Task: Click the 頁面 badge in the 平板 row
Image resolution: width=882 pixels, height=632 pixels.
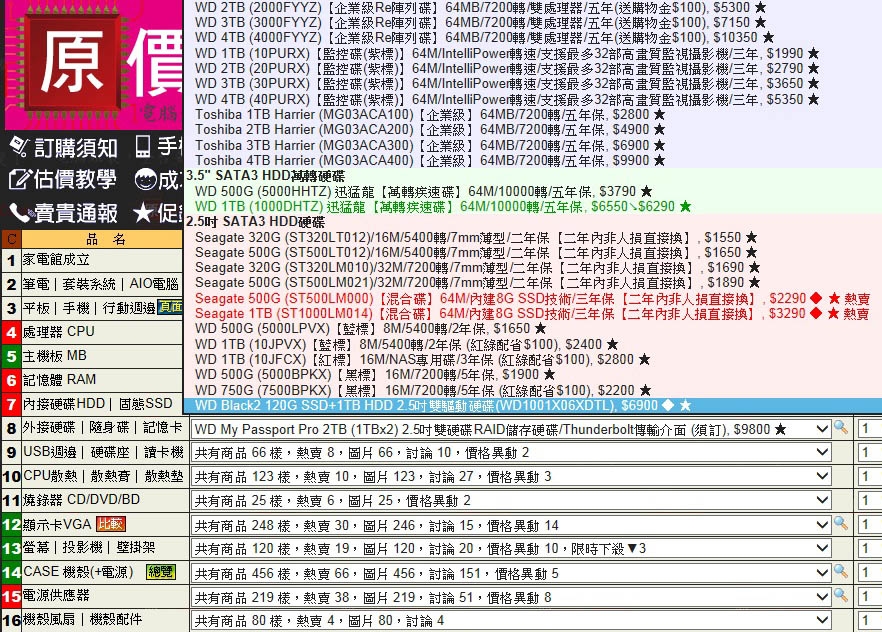Action: pyautogui.click(x=170, y=307)
